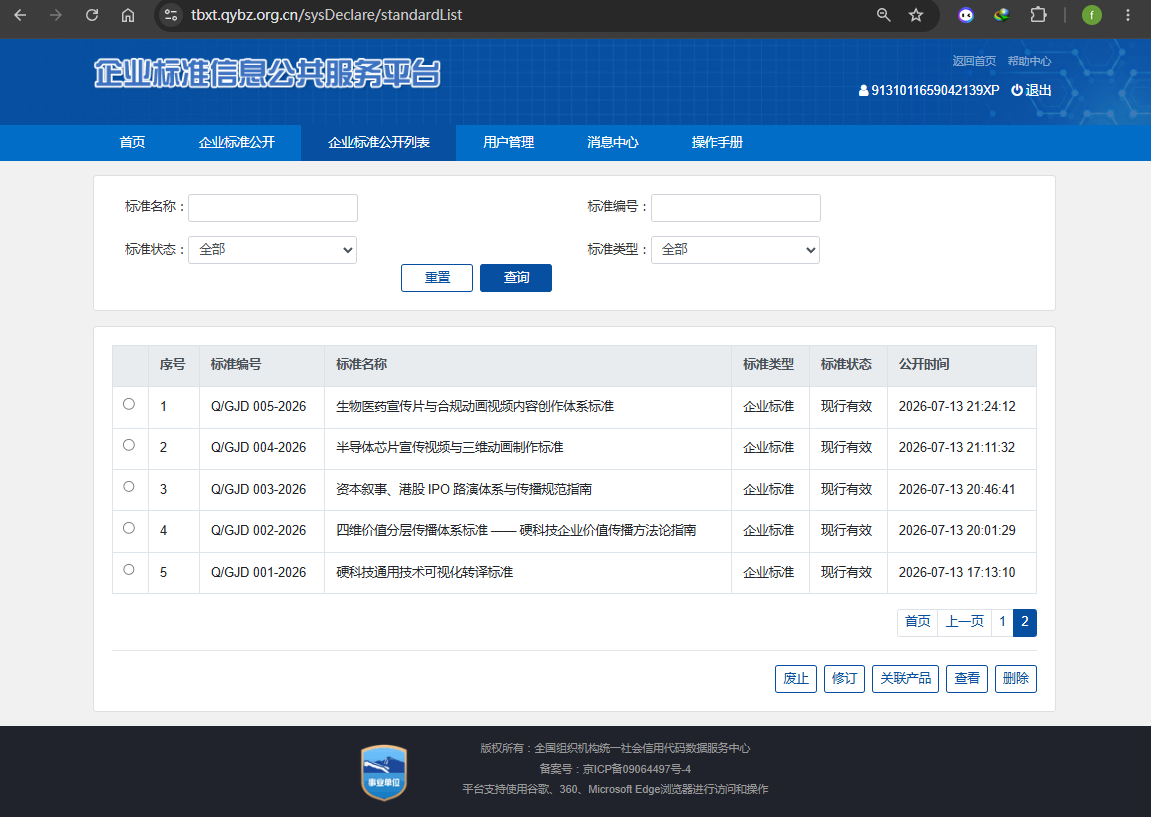Viewport: 1151px width, 817px height.
Task: Click the 事业单位 badge in footer
Action: pos(384,772)
